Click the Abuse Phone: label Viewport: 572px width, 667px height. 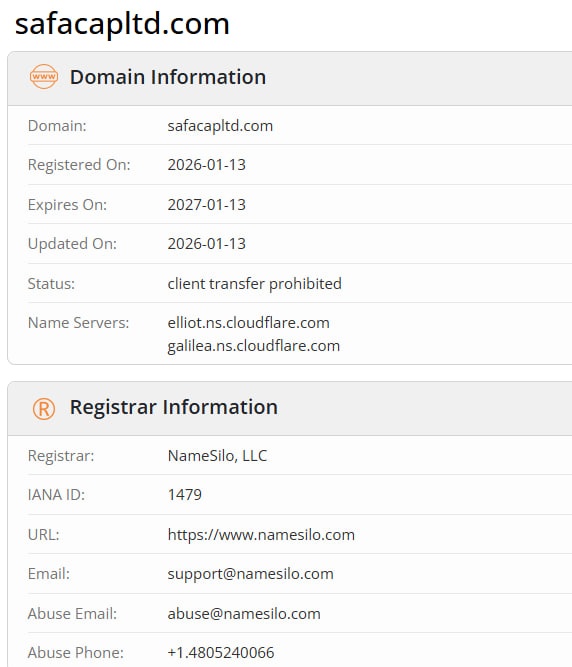click(x=76, y=653)
